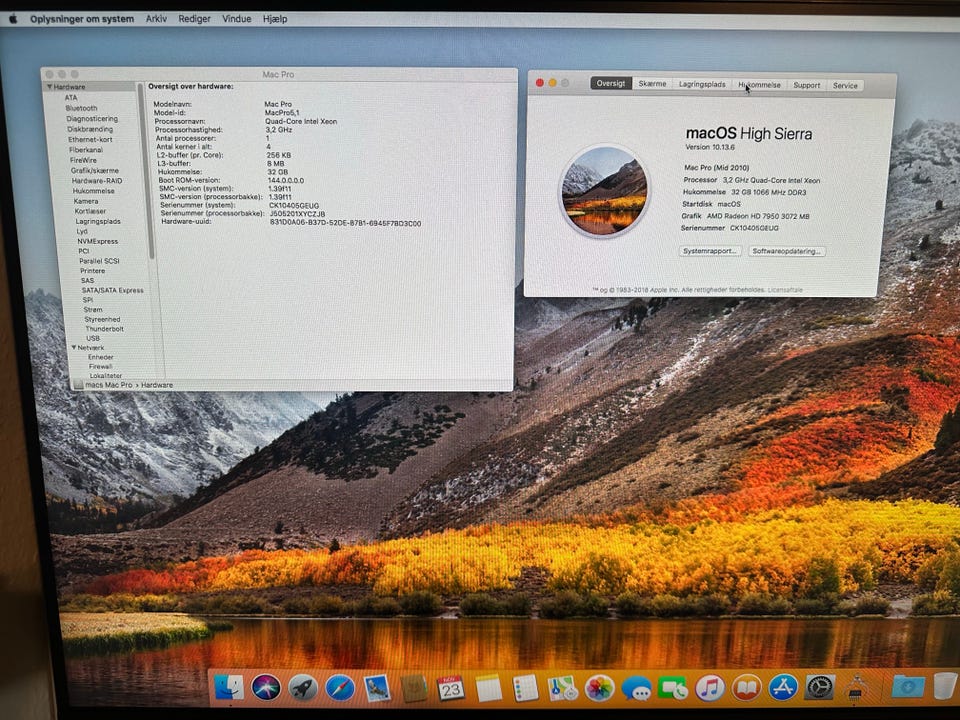The image size is (960, 720).
Task: Click System Information chip icon in Dock
Action: (x=856, y=687)
